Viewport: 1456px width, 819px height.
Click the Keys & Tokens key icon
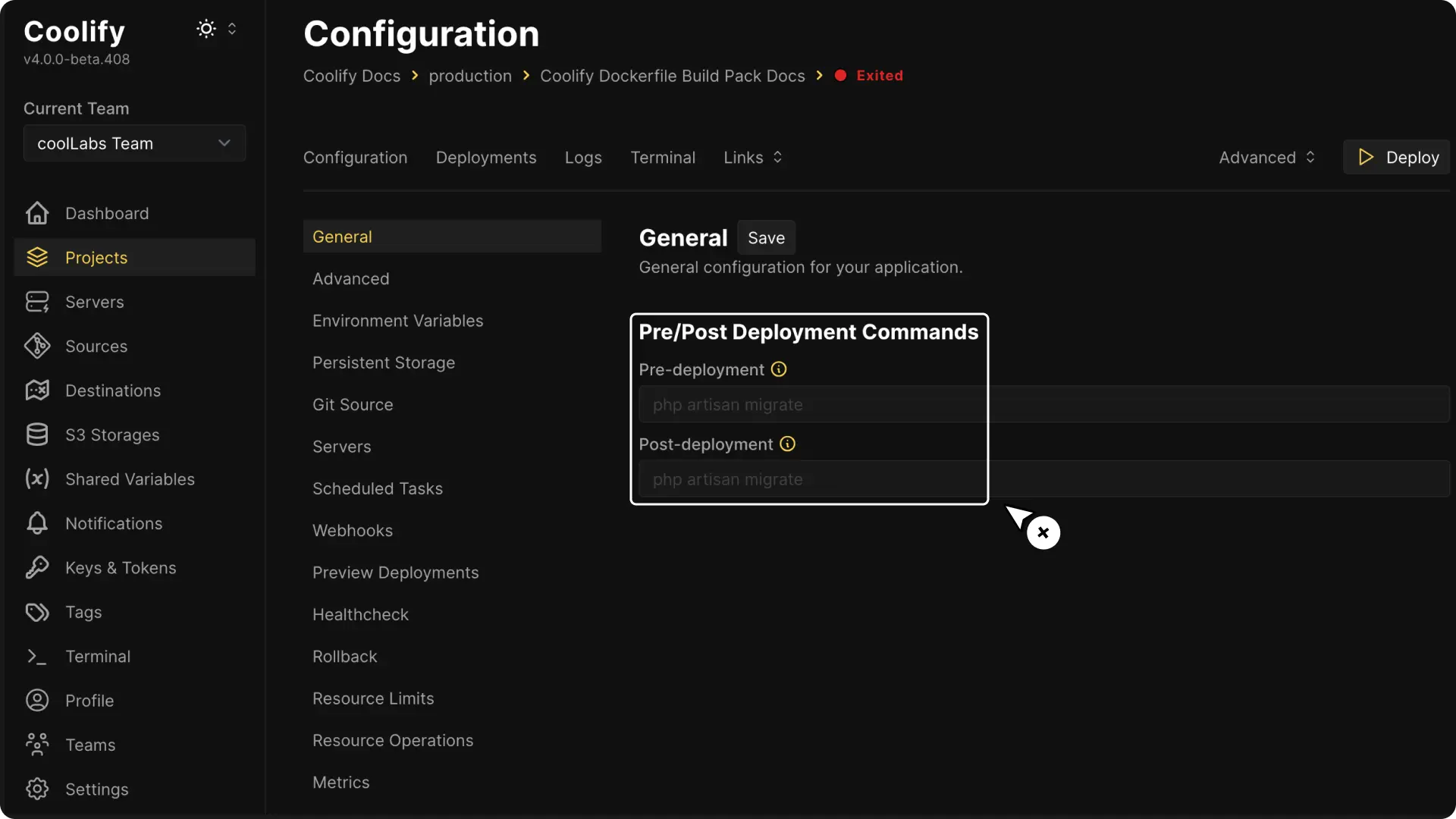(36, 567)
